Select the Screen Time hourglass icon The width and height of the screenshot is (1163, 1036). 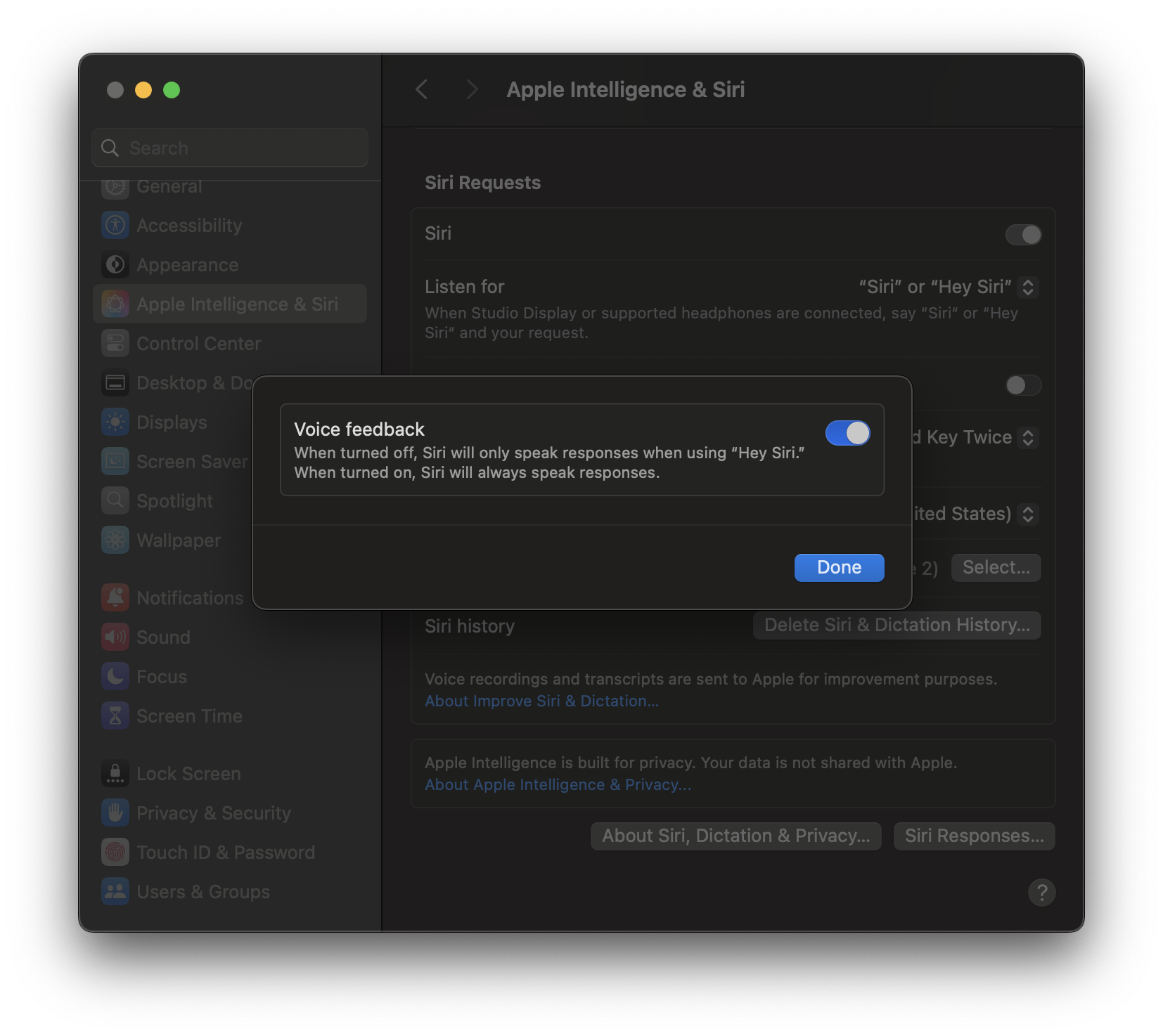[x=115, y=716]
